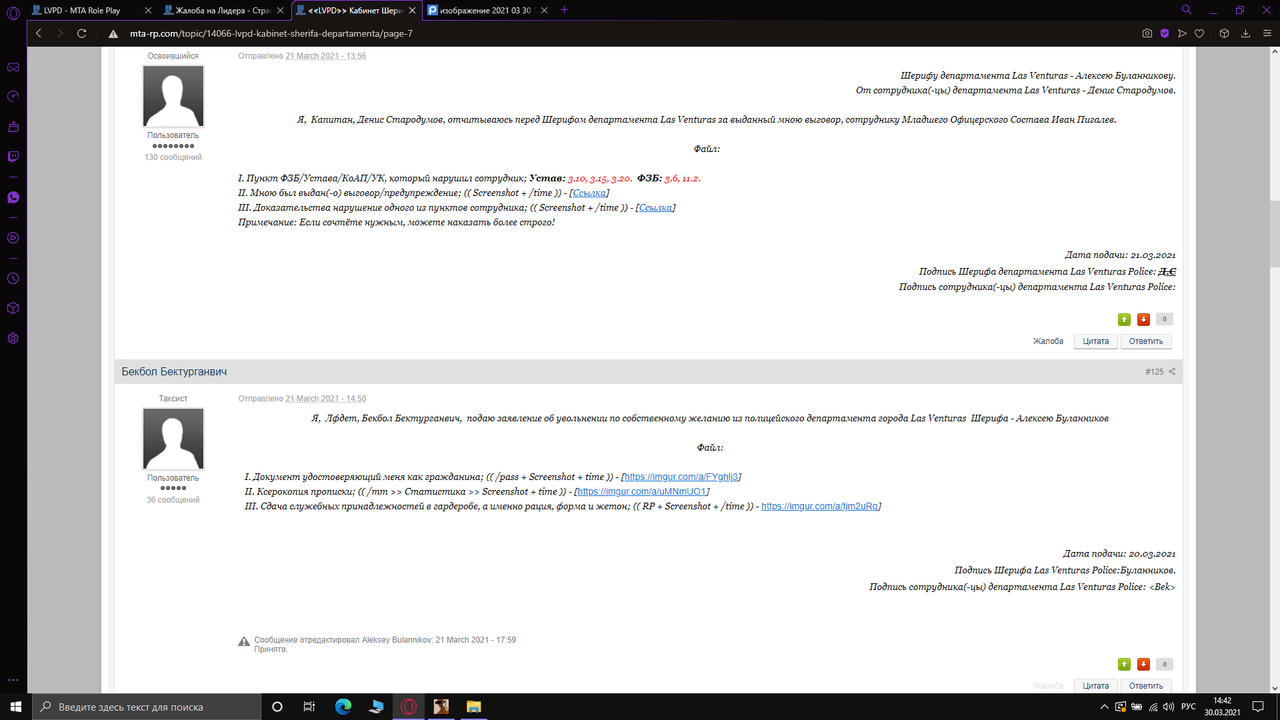1280x720 pixels.
Task: Open site info from the address bar warning icon
Action: tap(112, 31)
